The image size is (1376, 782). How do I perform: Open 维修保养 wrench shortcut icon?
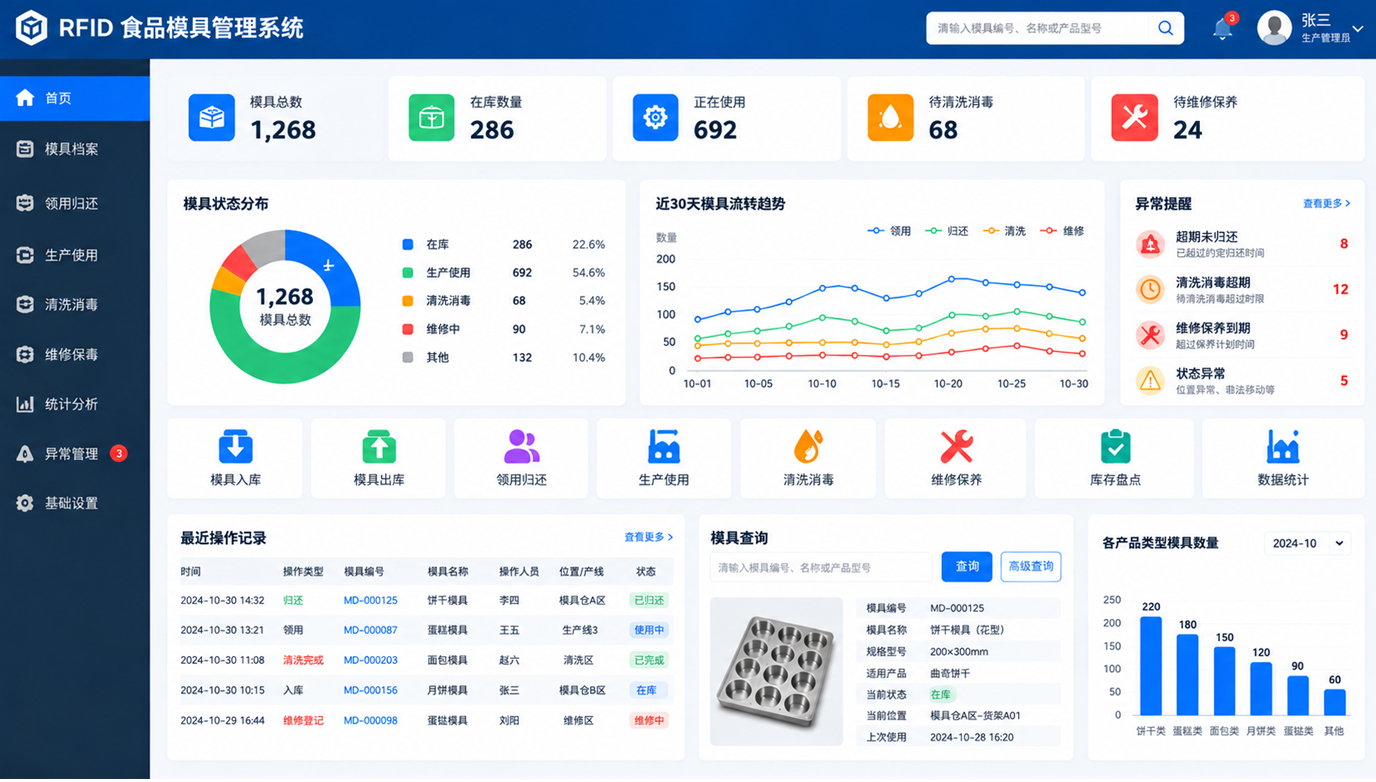point(956,446)
